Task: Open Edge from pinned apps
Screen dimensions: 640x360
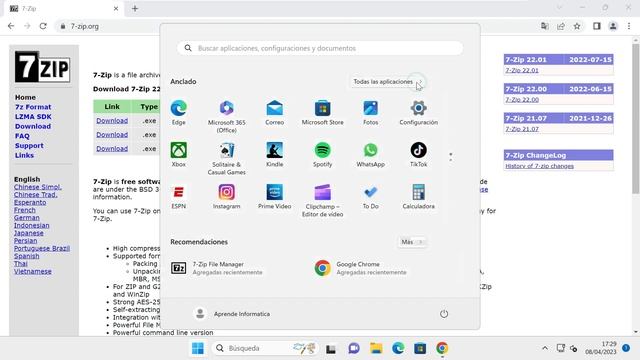Action: (179, 112)
